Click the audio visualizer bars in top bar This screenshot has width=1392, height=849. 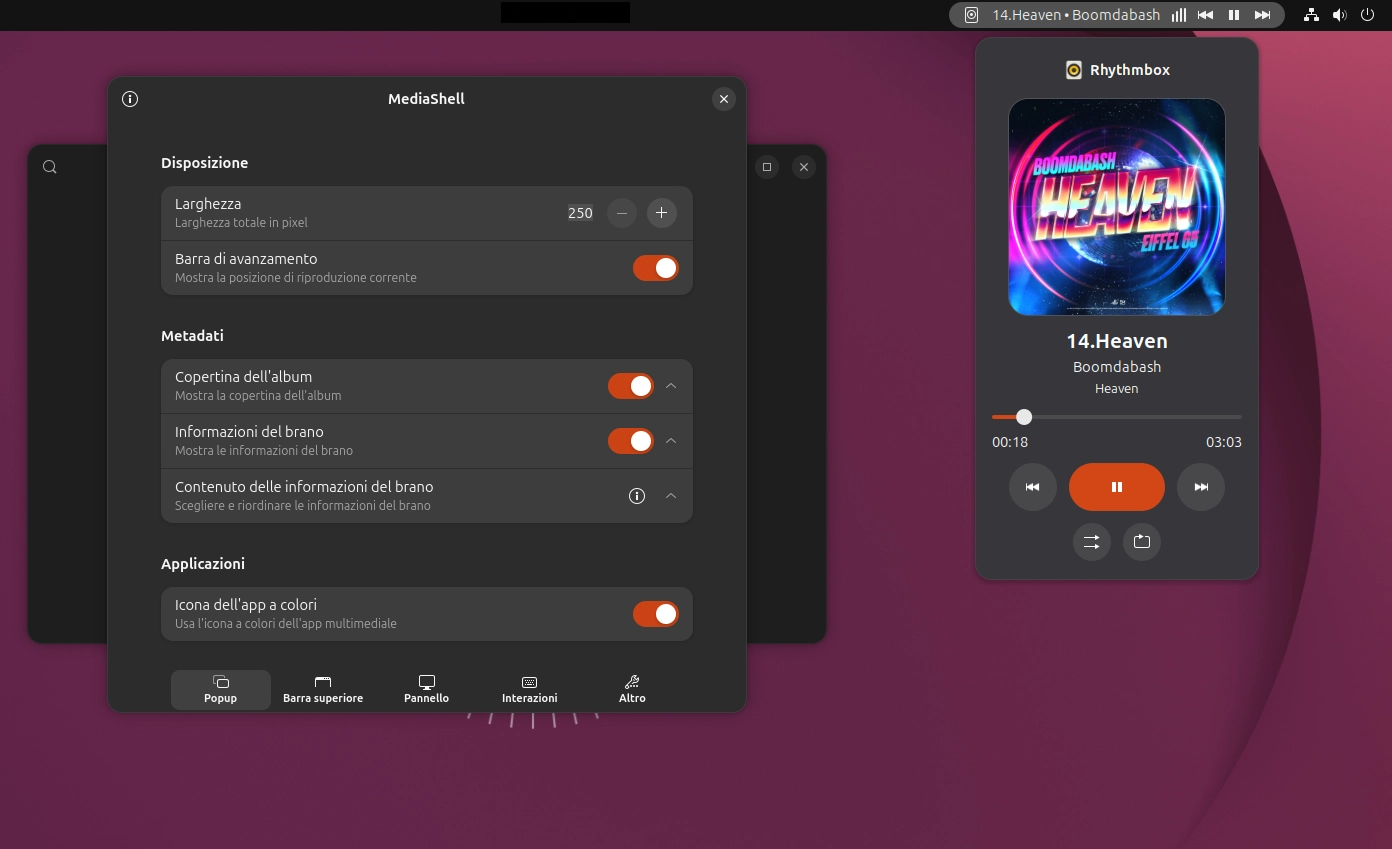1179,15
